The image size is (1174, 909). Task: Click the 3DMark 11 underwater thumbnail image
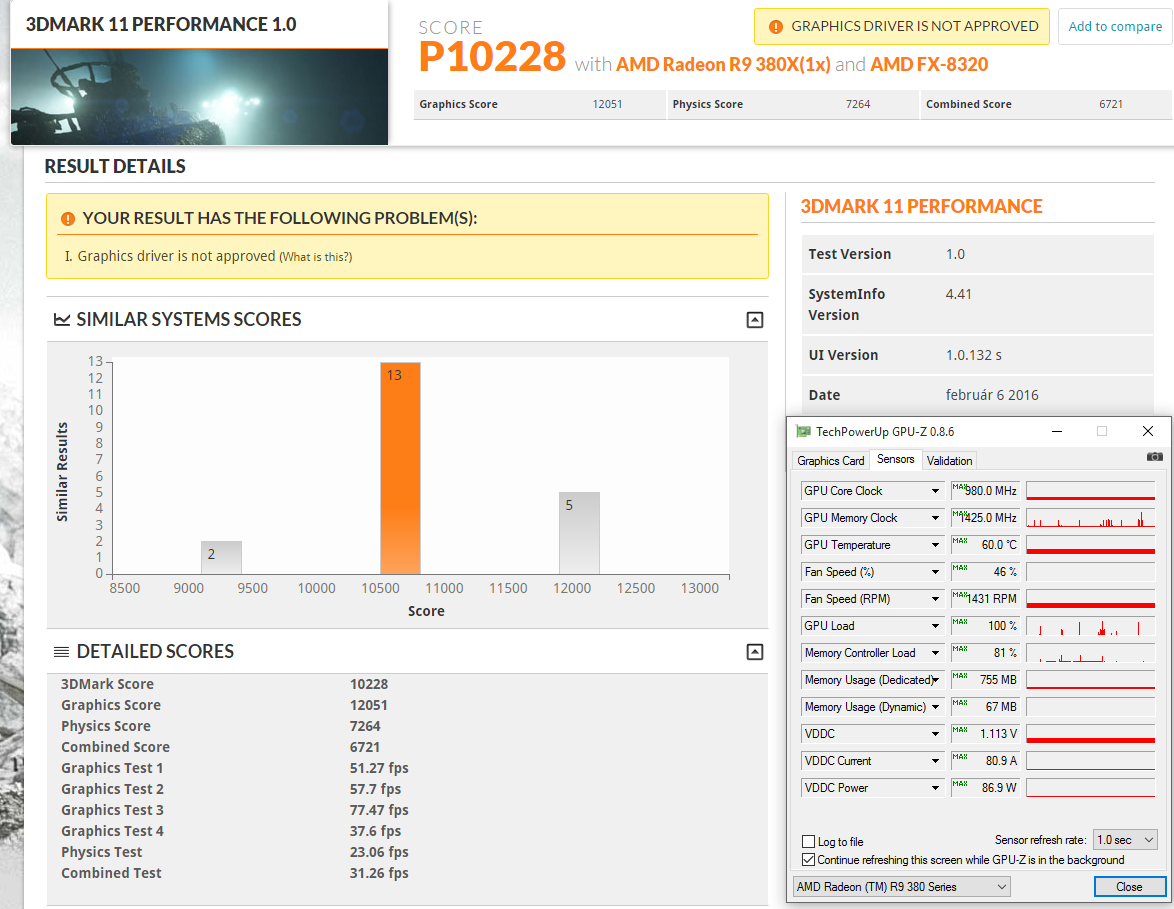[x=199, y=97]
